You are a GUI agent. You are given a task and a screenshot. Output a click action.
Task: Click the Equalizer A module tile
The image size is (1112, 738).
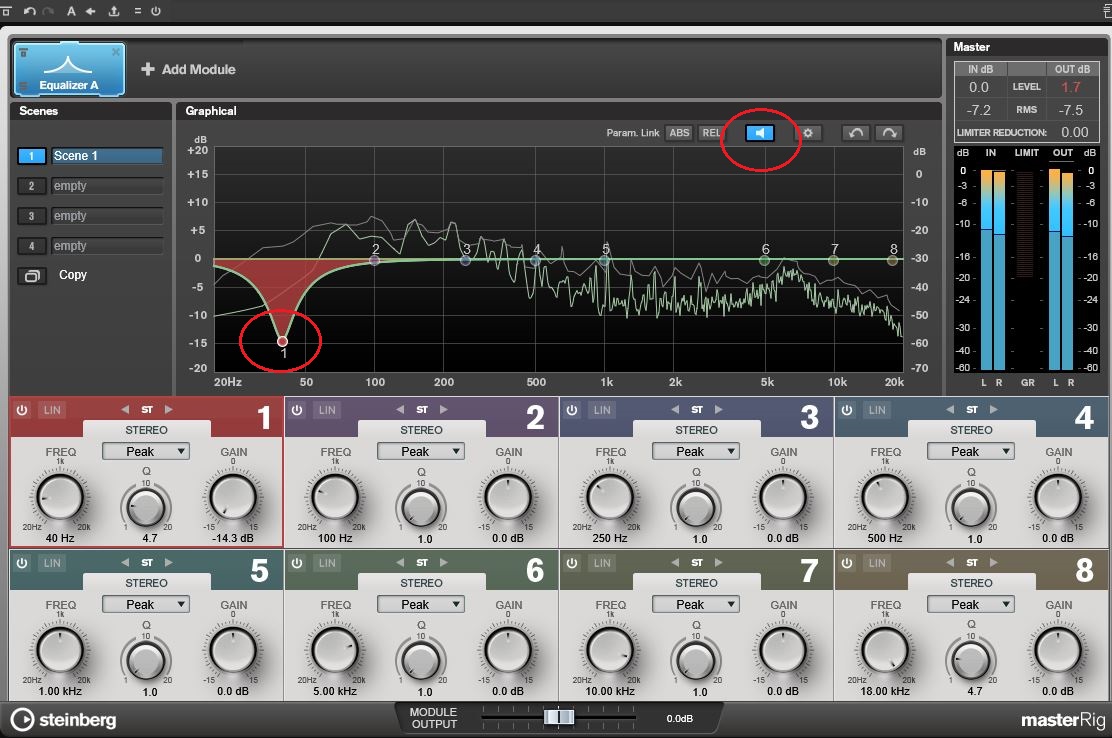click(x=69, y=69)
